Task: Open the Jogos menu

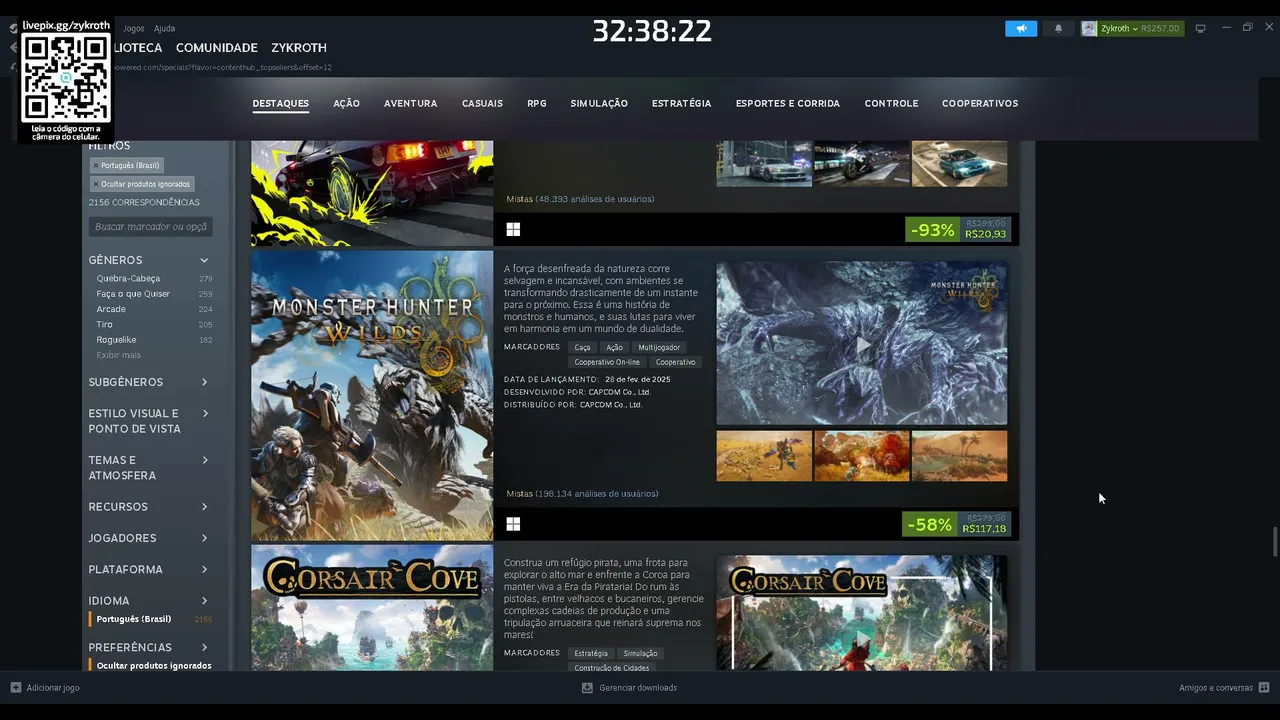Action: (x=133, y=28)
